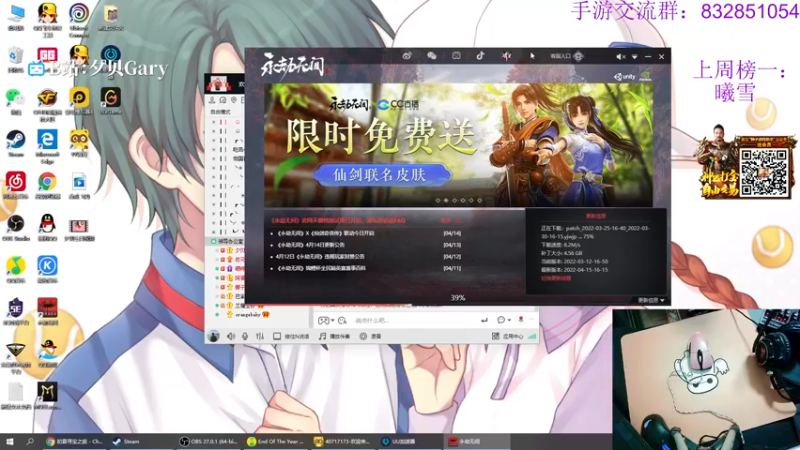
Task: Switch to Steam window in taskbar
Action: (141, 441)
